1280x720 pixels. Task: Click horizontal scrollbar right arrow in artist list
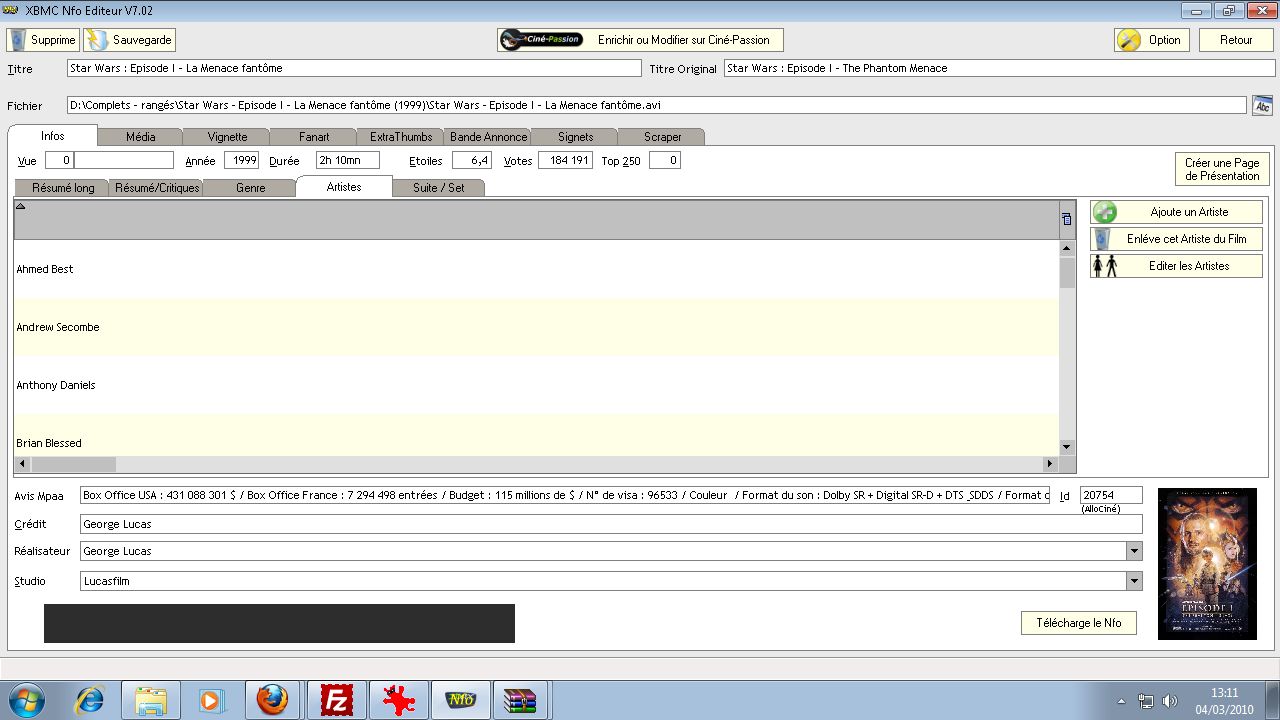pos(1050,464)
